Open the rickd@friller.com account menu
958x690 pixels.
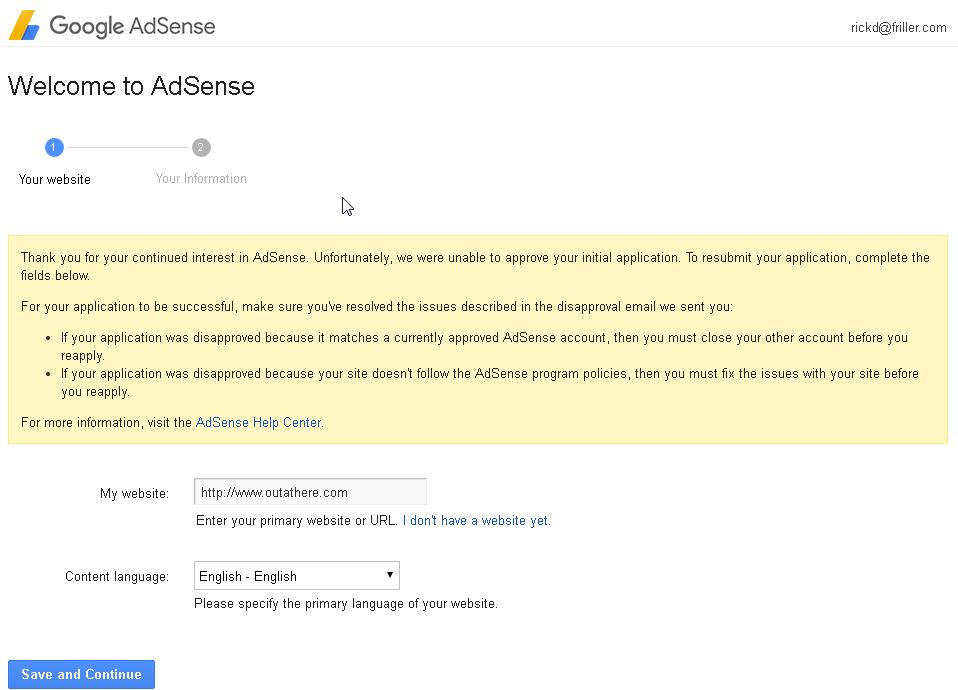pos(898,28)
